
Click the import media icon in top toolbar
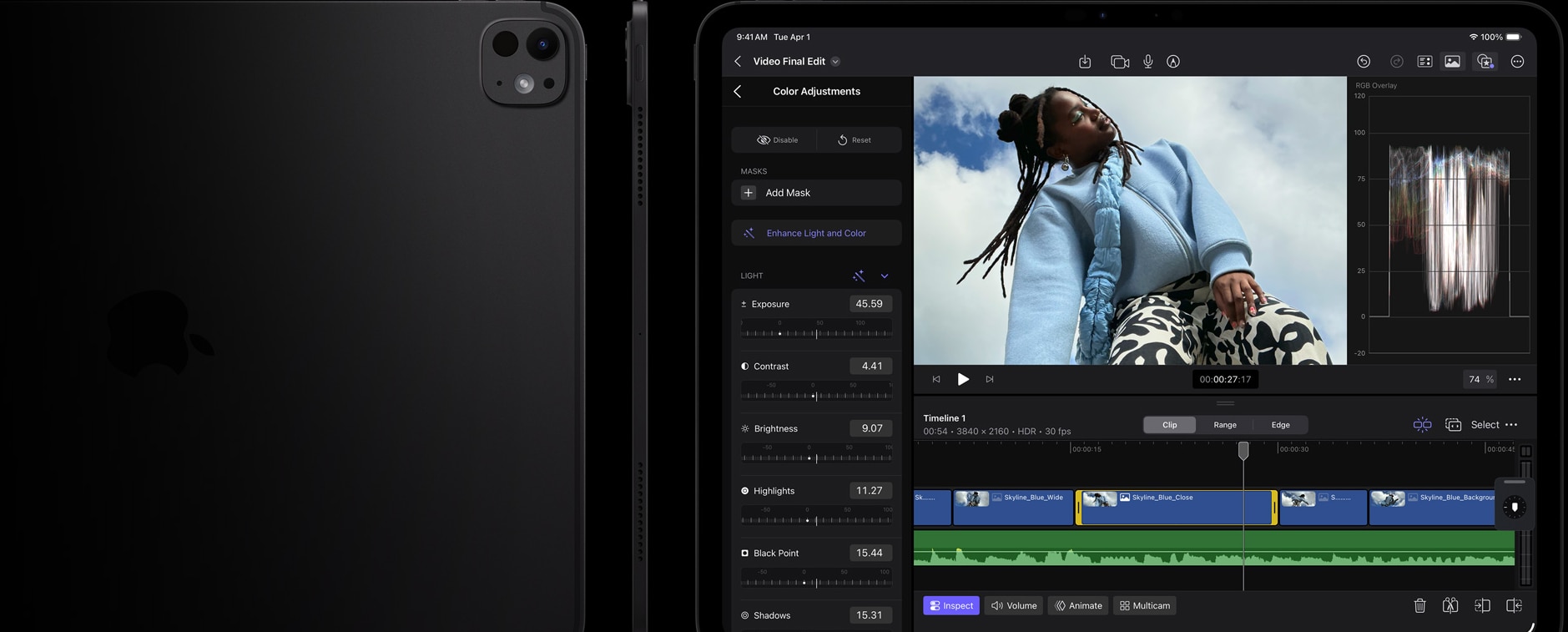click(x=1085, y=62)
